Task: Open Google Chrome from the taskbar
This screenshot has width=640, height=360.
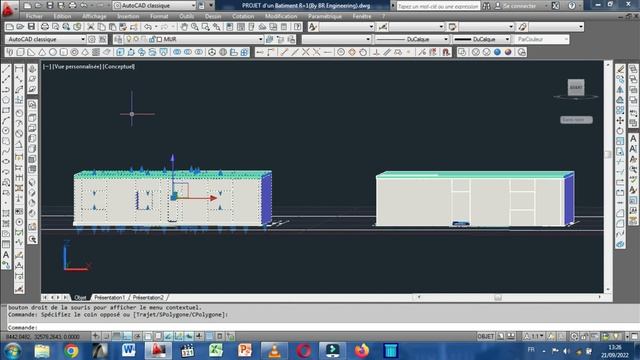Action: click(x=71, y=351)
